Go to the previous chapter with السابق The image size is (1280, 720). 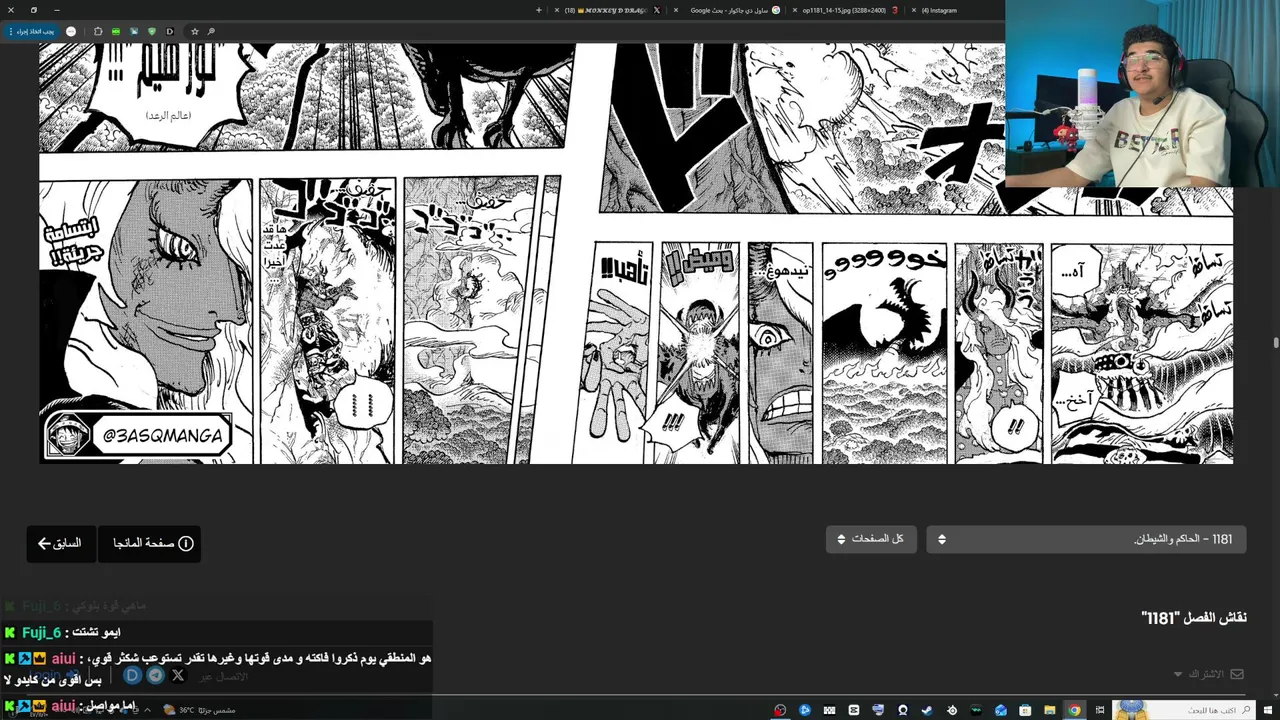[x=61, y=543]
